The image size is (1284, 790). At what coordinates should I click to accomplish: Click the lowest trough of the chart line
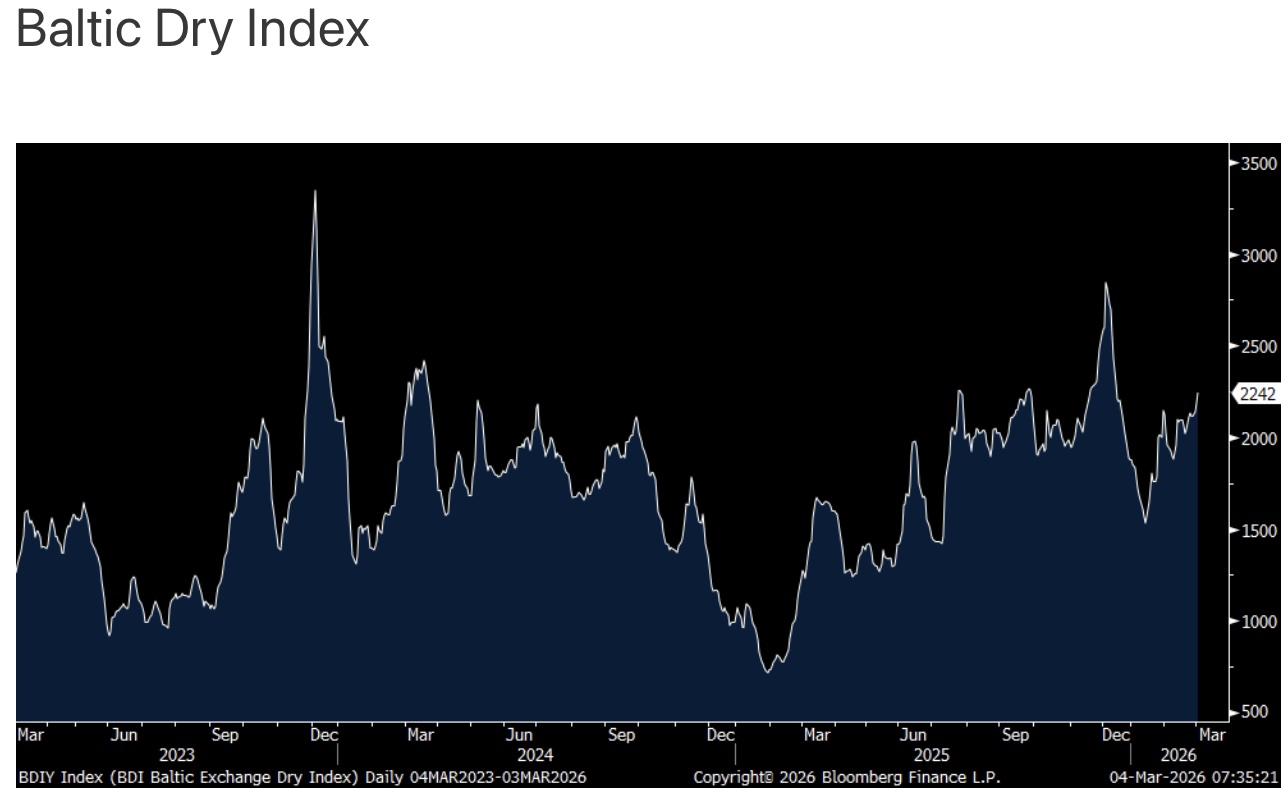(768, 671)
